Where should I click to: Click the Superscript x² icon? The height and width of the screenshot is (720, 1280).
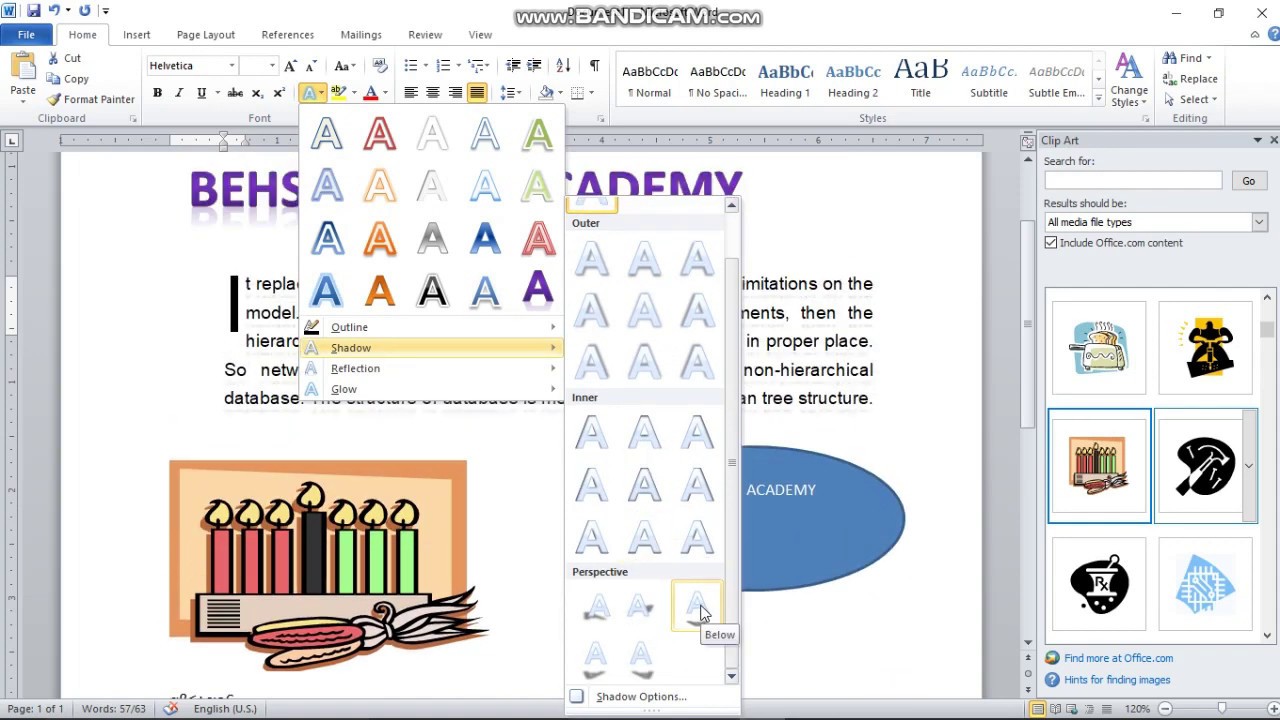[x=277, y=93]
